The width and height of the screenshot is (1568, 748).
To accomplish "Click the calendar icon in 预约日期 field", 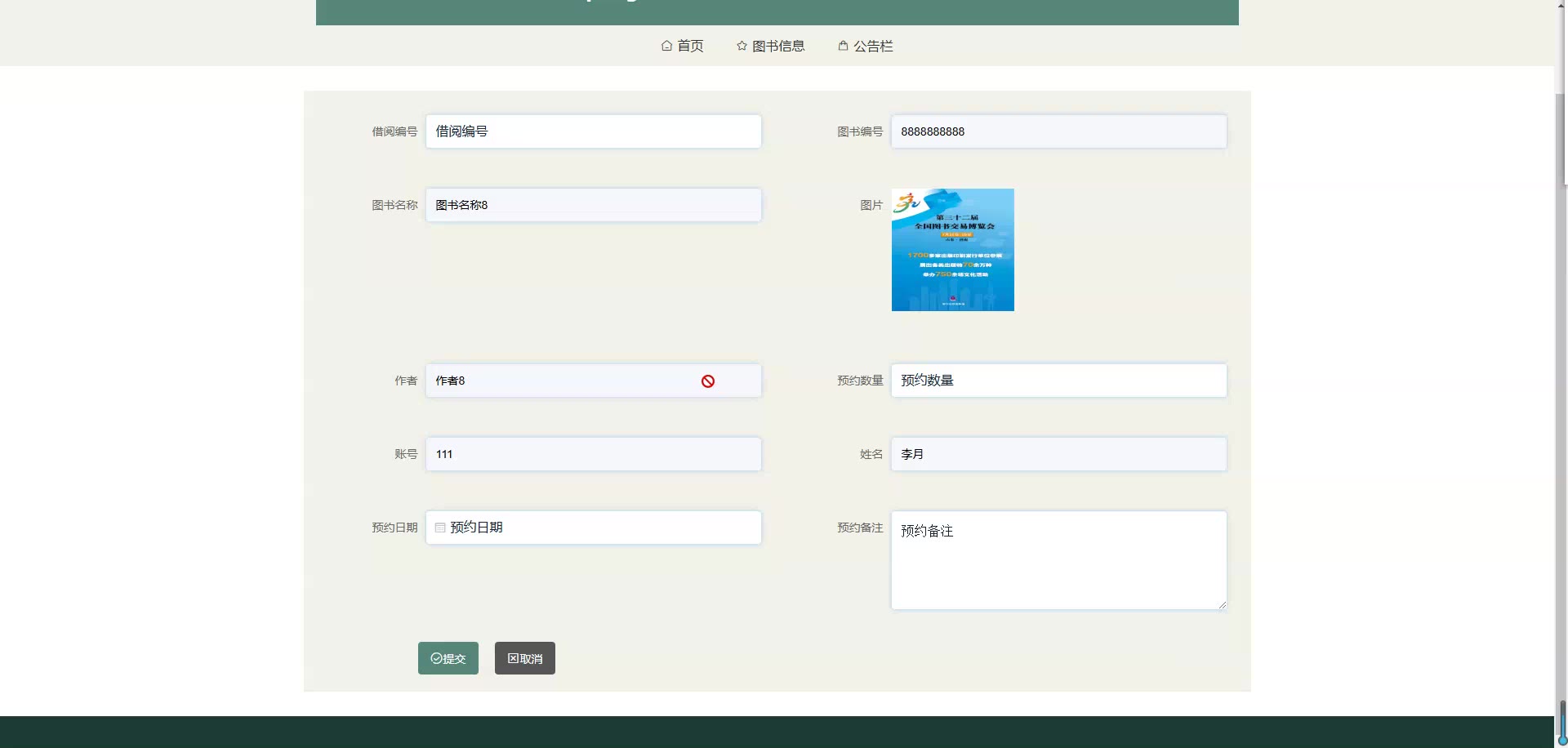I will (440, 528).
